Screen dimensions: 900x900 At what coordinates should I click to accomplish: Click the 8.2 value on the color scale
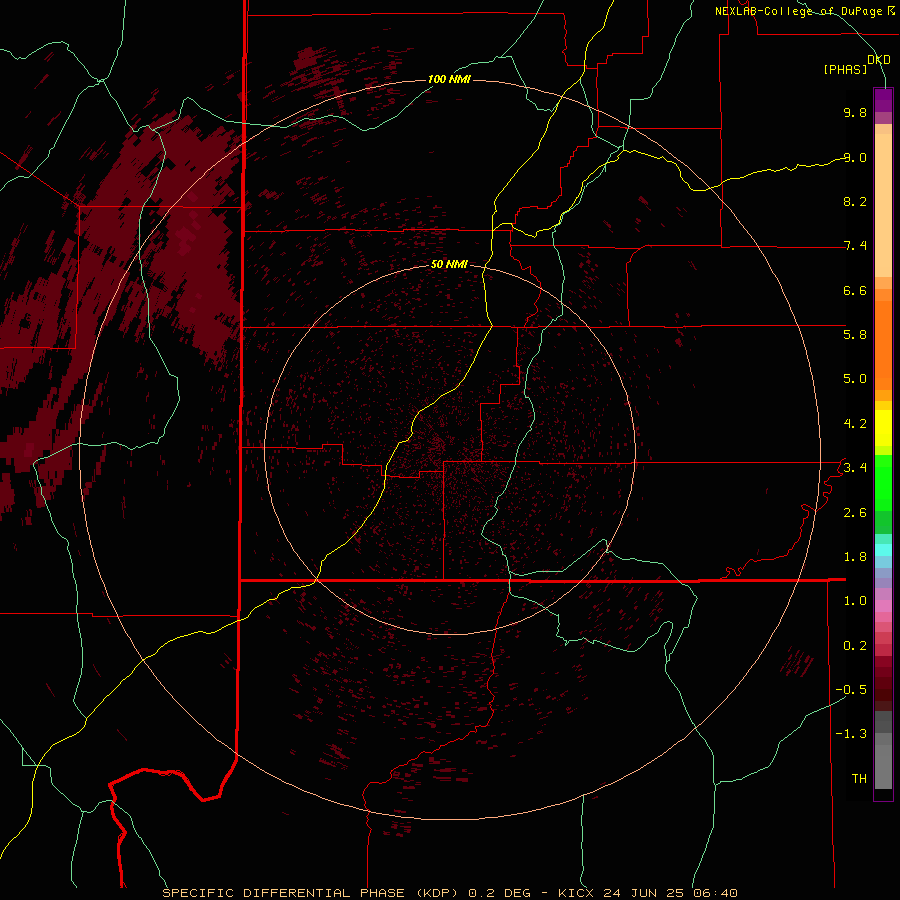coord(855,201)
